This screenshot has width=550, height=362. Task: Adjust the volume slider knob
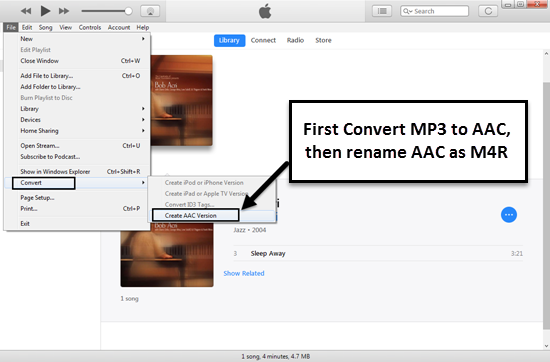[x=128, y=11]
